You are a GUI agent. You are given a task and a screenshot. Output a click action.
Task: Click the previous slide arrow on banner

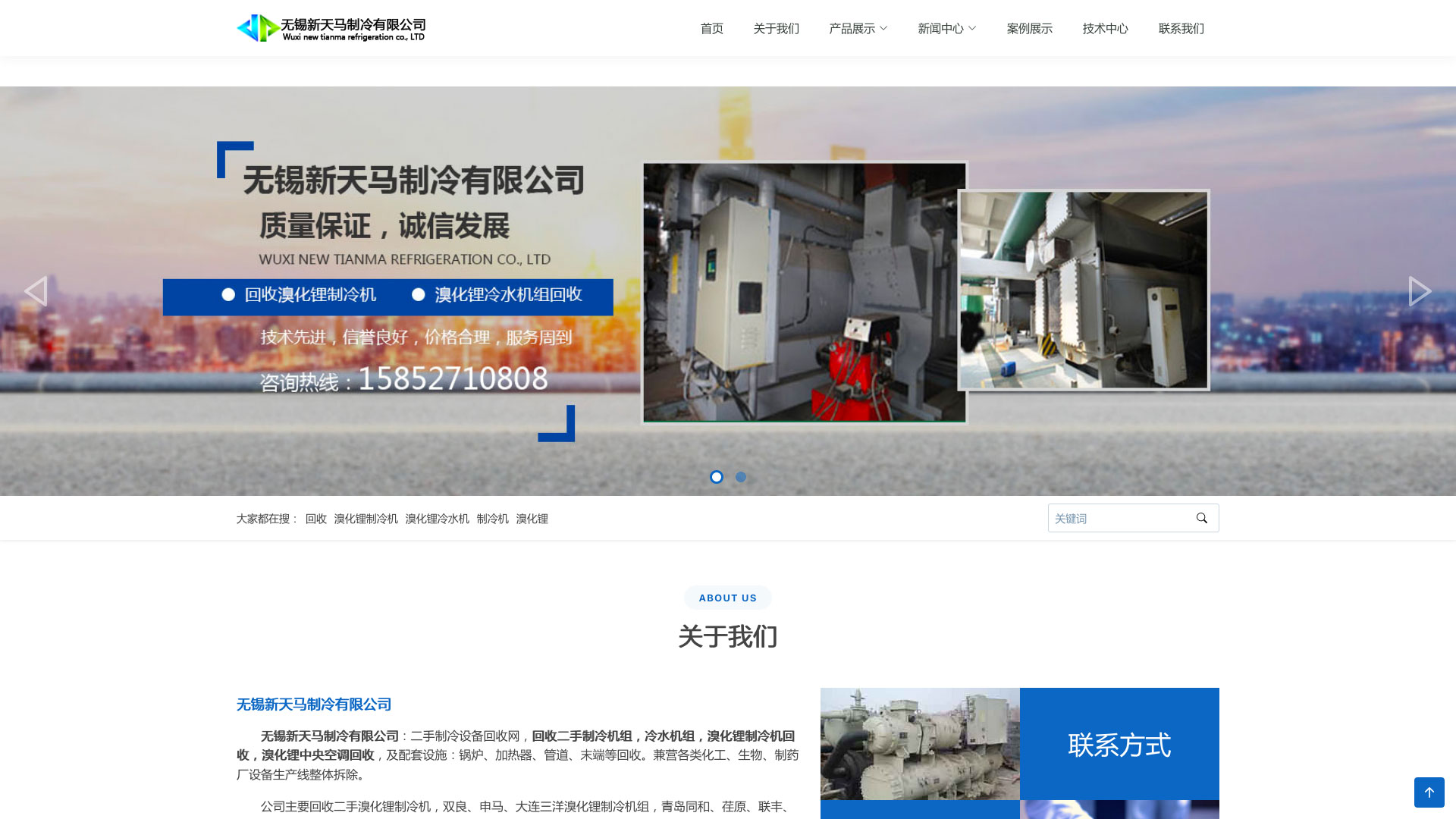[x=36, y=291]
